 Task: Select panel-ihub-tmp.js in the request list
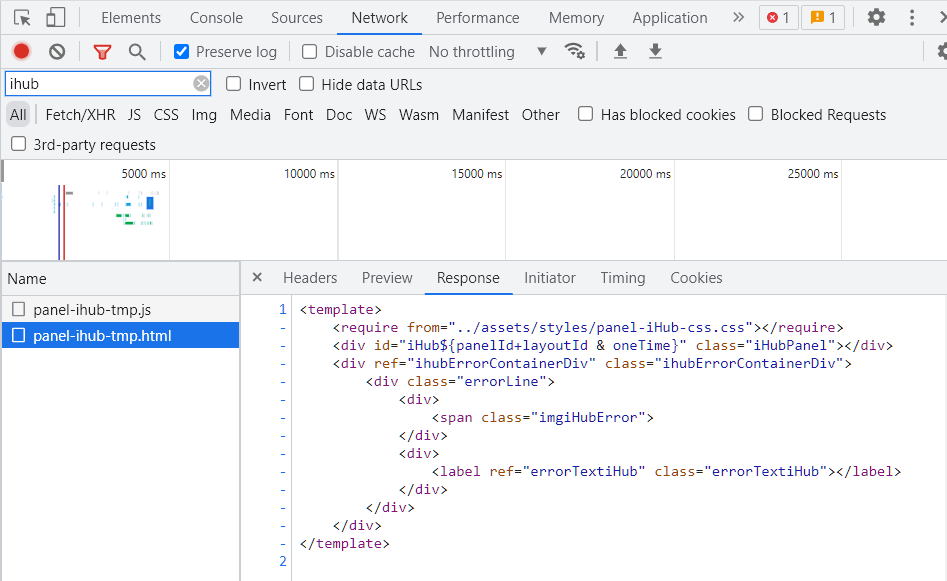click(92, 310)
